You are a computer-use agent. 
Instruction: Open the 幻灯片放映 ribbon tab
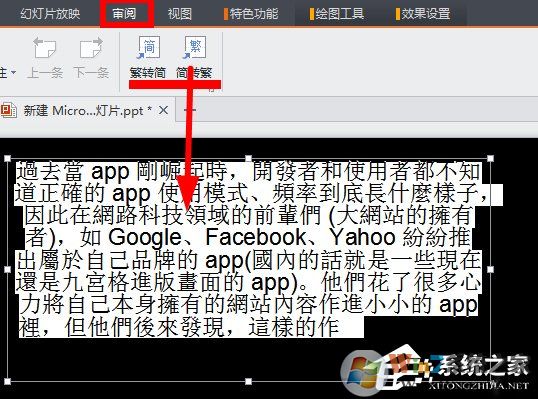click(50, 14)
